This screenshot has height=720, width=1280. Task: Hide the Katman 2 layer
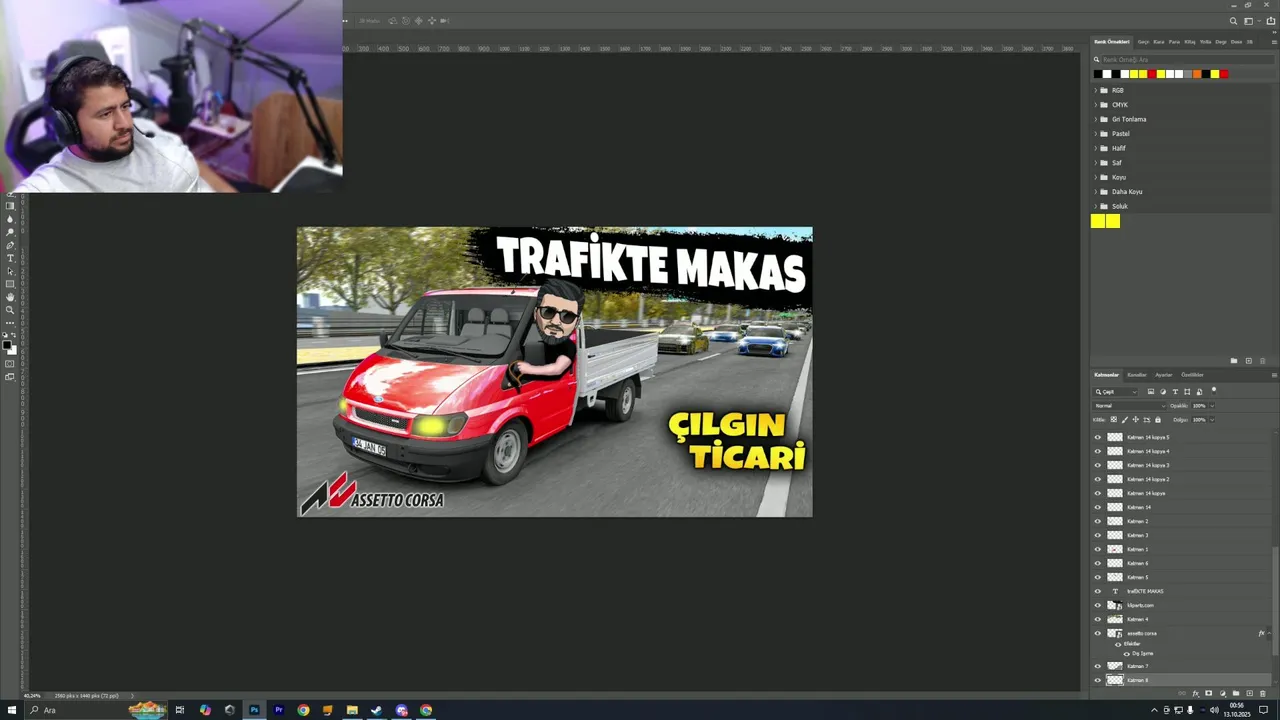click(1097, 521)
